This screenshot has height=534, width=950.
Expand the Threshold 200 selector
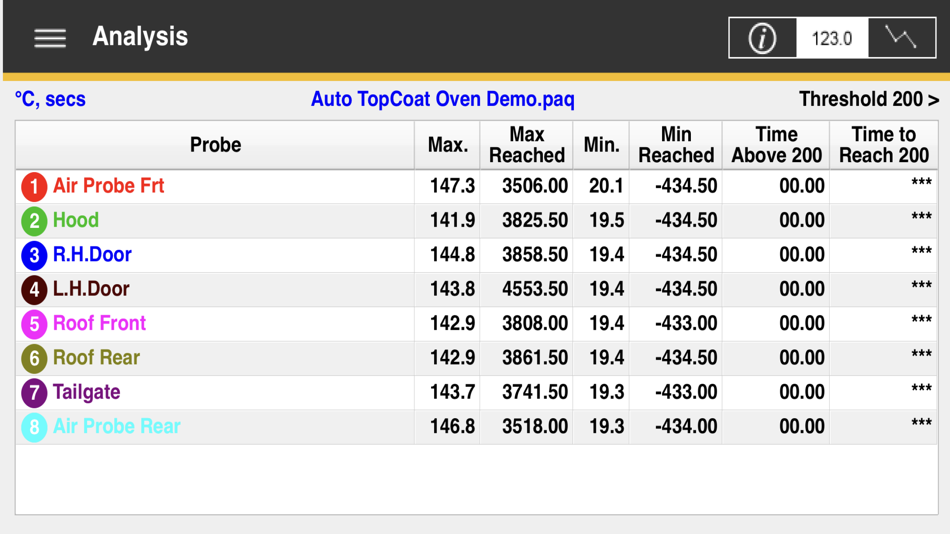869,99
